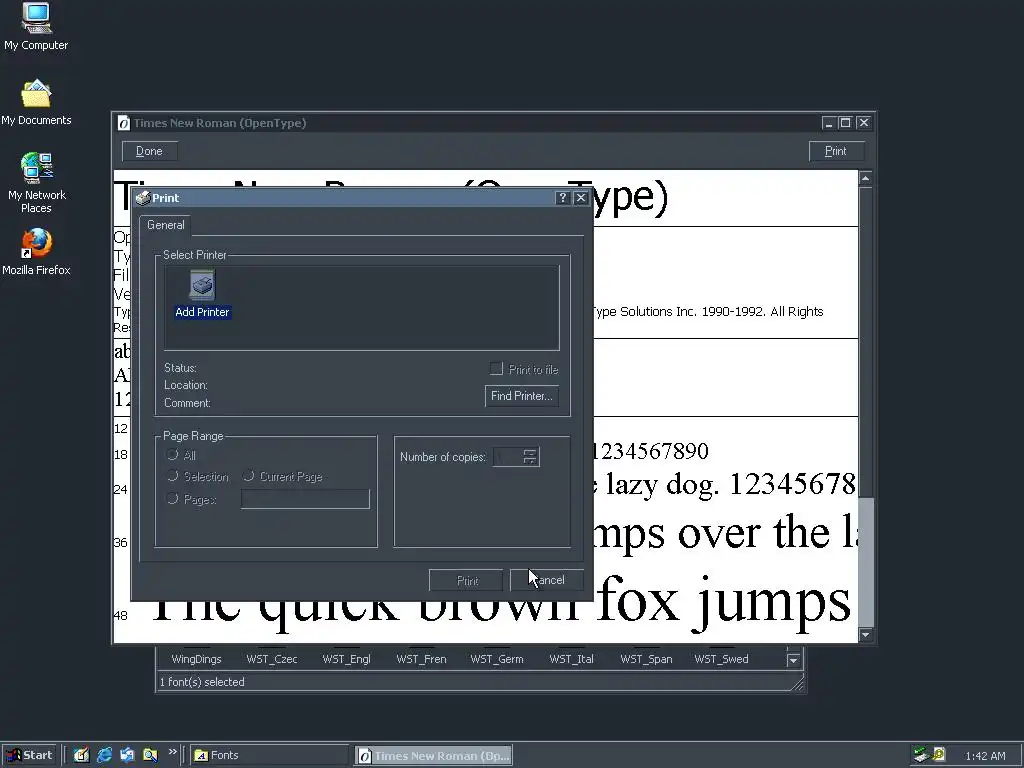Select WST_Germ font in Fonts window

coord(497,659)
